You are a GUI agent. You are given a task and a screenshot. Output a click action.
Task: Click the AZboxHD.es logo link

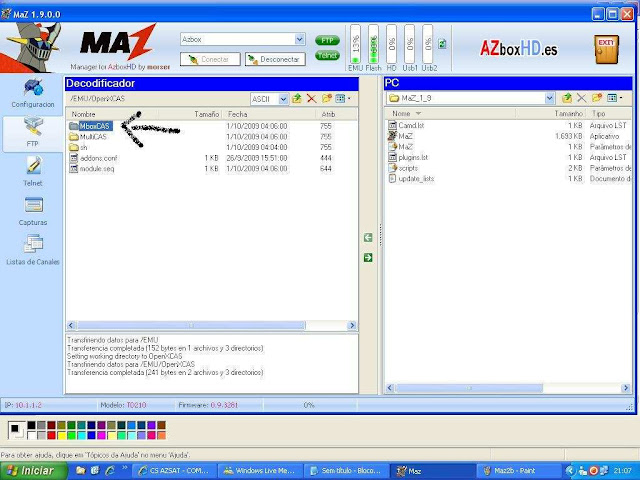(x=518, y=49)
